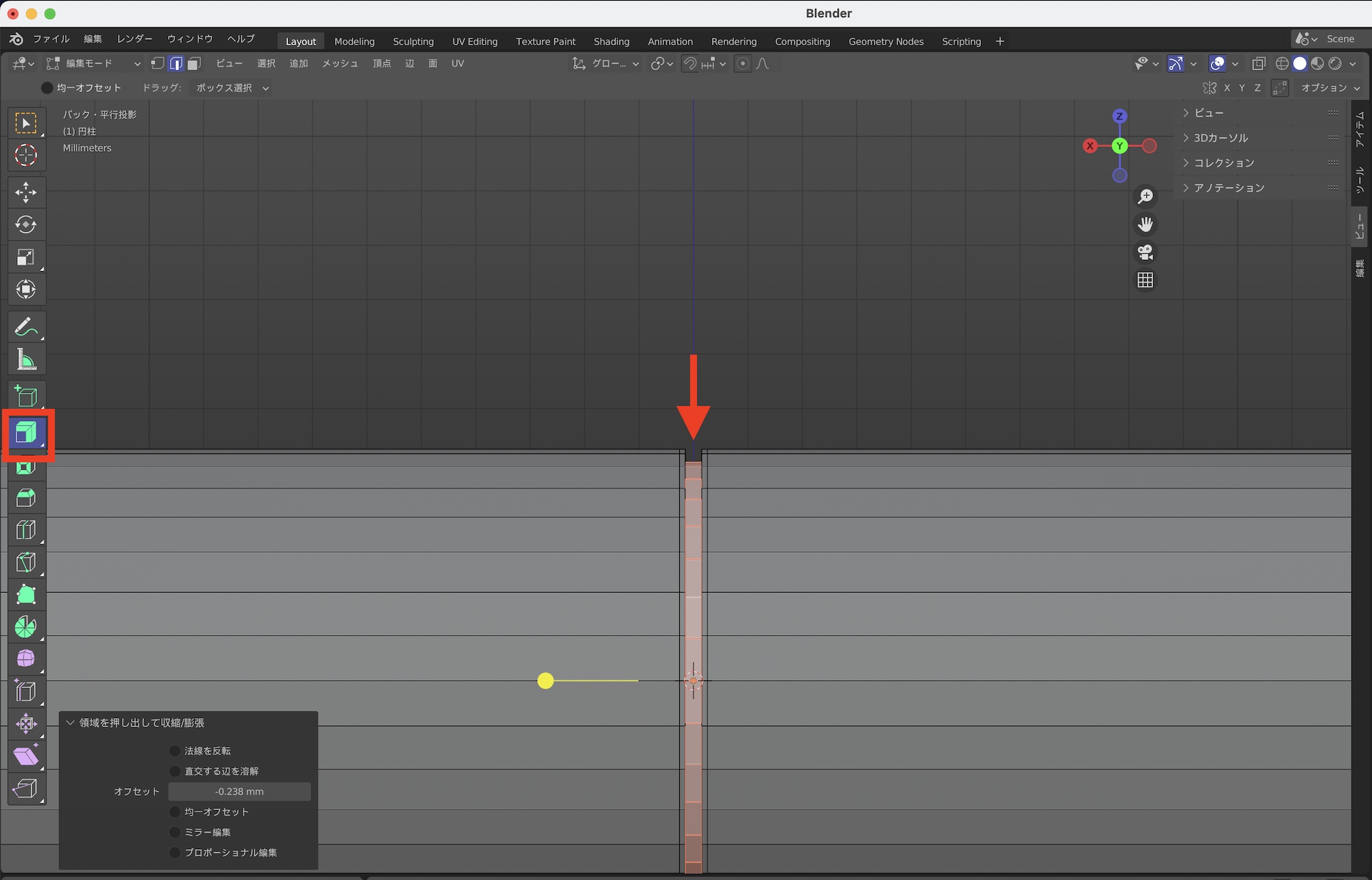Select the Move tool in toolbar

(26, 192)
